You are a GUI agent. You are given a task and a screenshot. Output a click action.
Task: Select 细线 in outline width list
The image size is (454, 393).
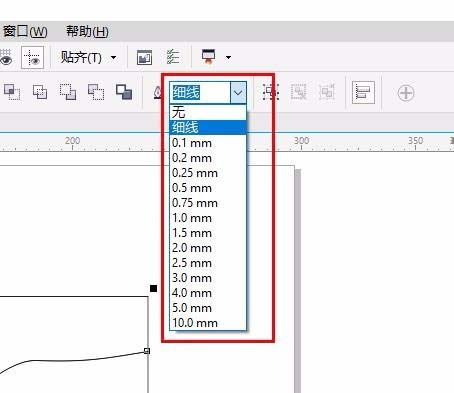coord(208,127)
